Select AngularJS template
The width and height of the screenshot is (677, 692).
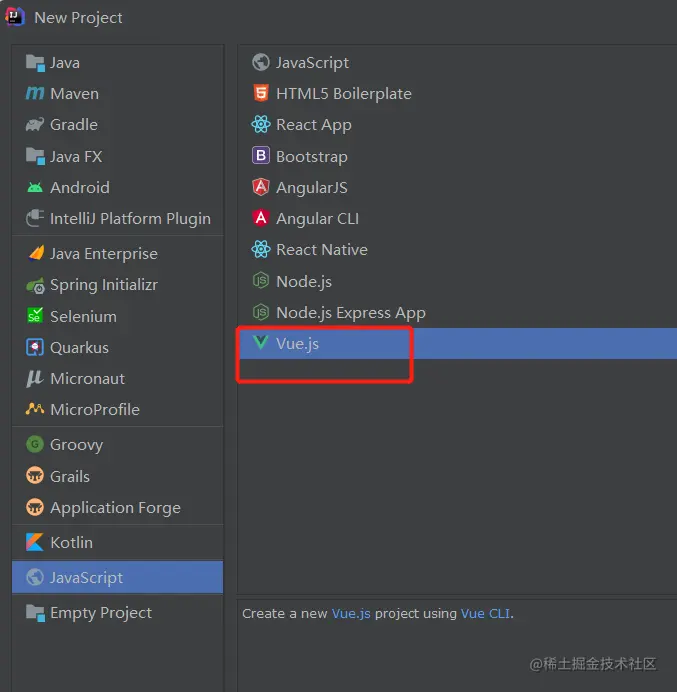click(x=457, y=188)
